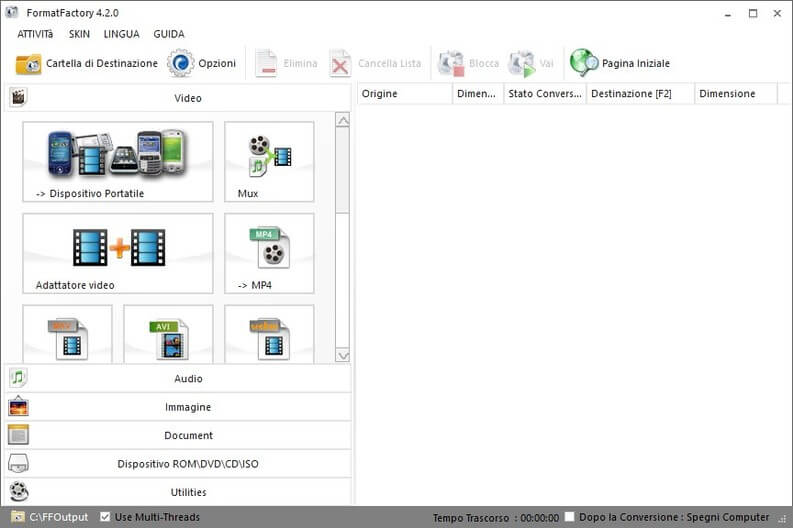Screen dimensions: 793x528
Task: Open the ATTIVITà menu
Action: 35,34
